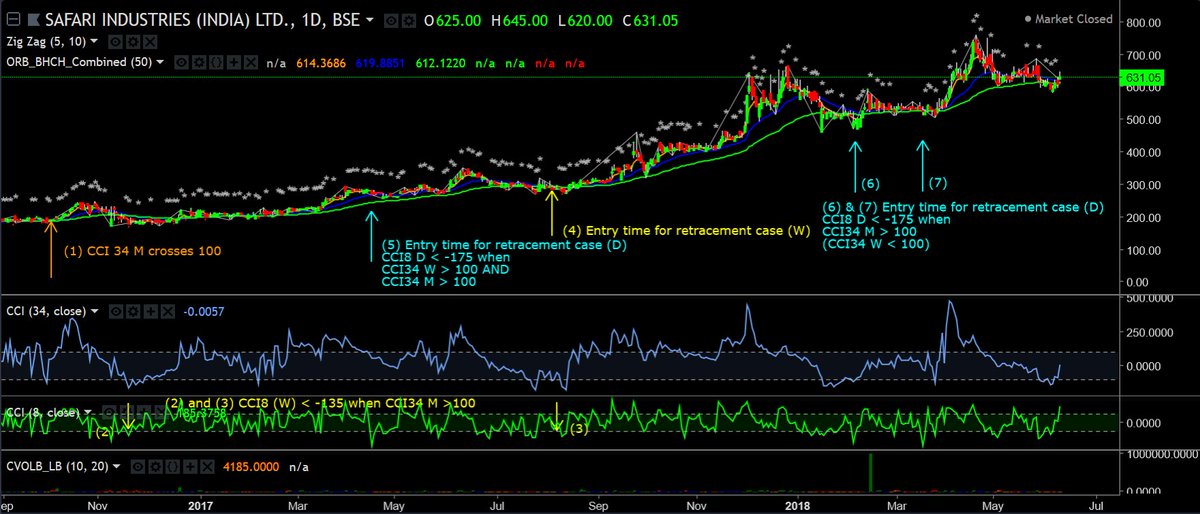
Task: Collapse the chart legend with the minus box
Action: 14,20
